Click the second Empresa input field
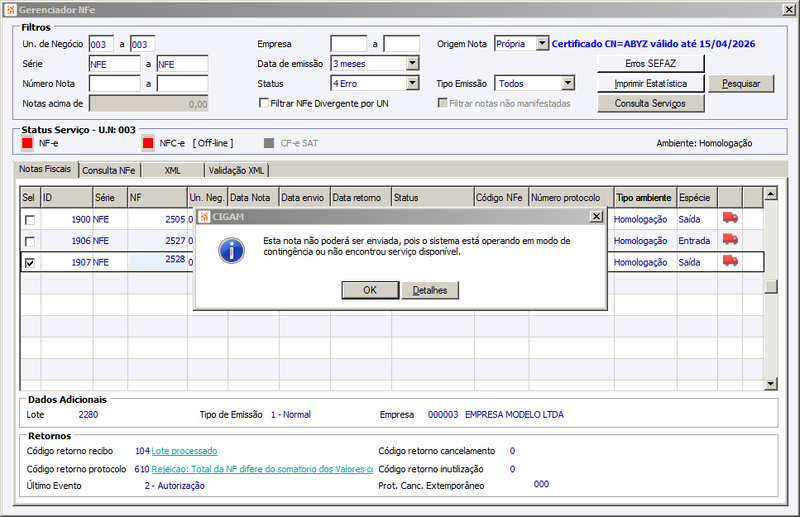800x517 pixels. pyautogui.click(x=402, y=44)
